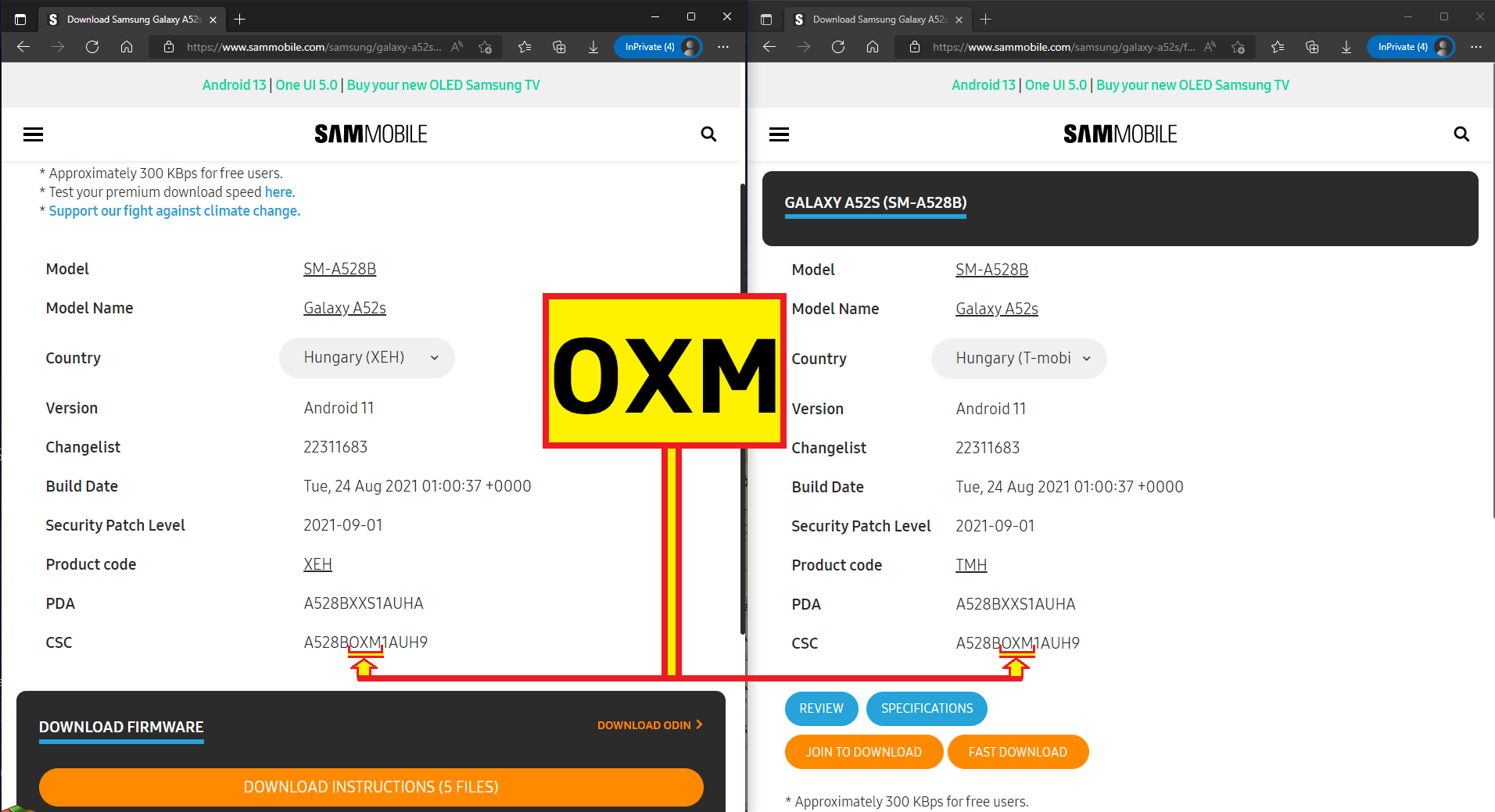Open tab actions menu in left window
The image size is (1495, 812).
[x=20, y=19]
